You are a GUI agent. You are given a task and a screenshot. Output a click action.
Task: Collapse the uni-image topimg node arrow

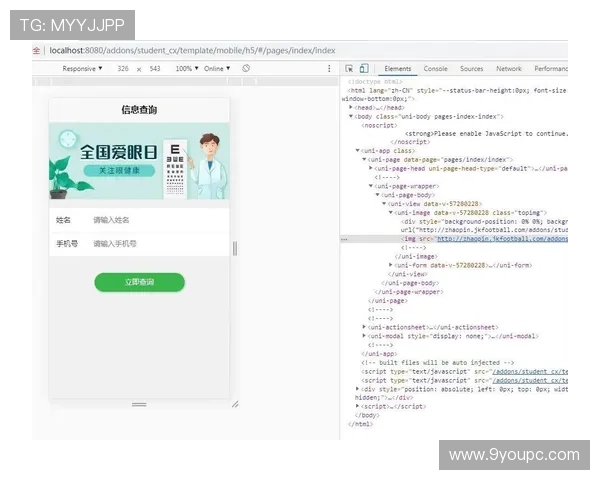pyautogui.click(x=391, y=212)
